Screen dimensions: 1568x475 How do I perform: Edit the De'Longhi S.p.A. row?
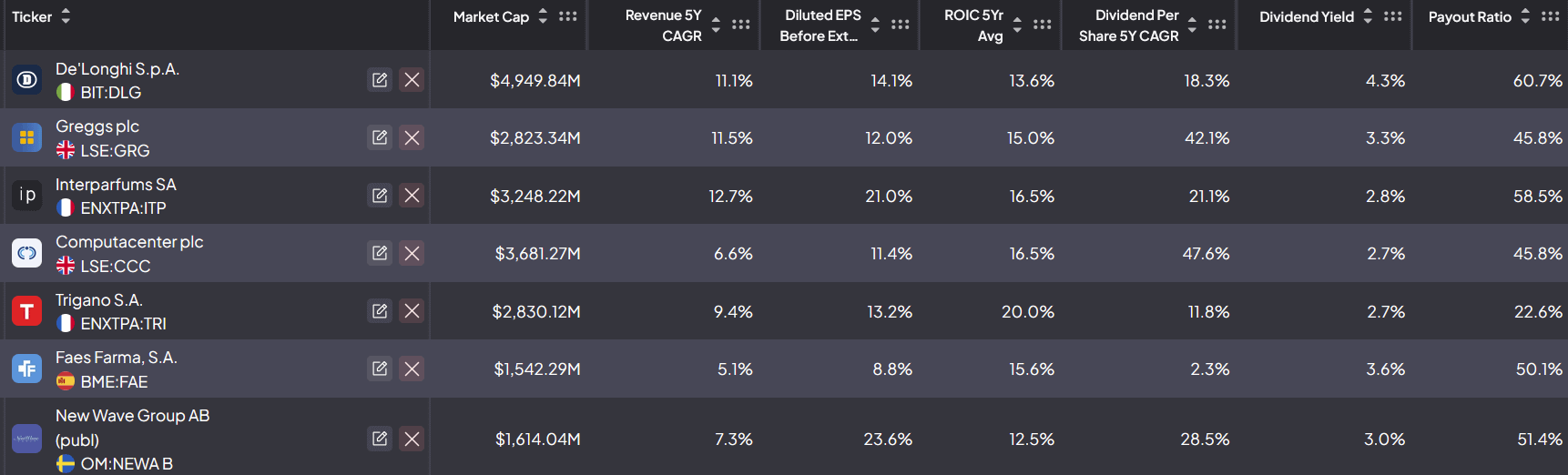[x=380, y=80]
